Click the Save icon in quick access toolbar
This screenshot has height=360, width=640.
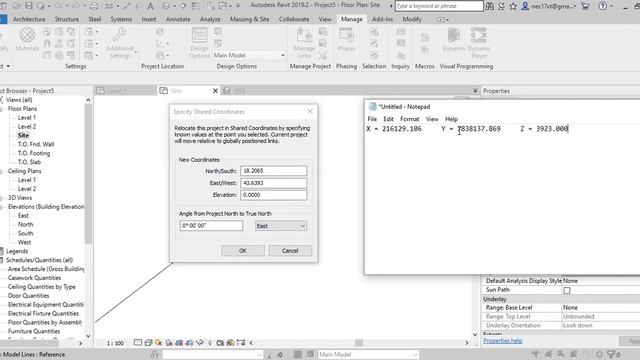coord(29,6)
